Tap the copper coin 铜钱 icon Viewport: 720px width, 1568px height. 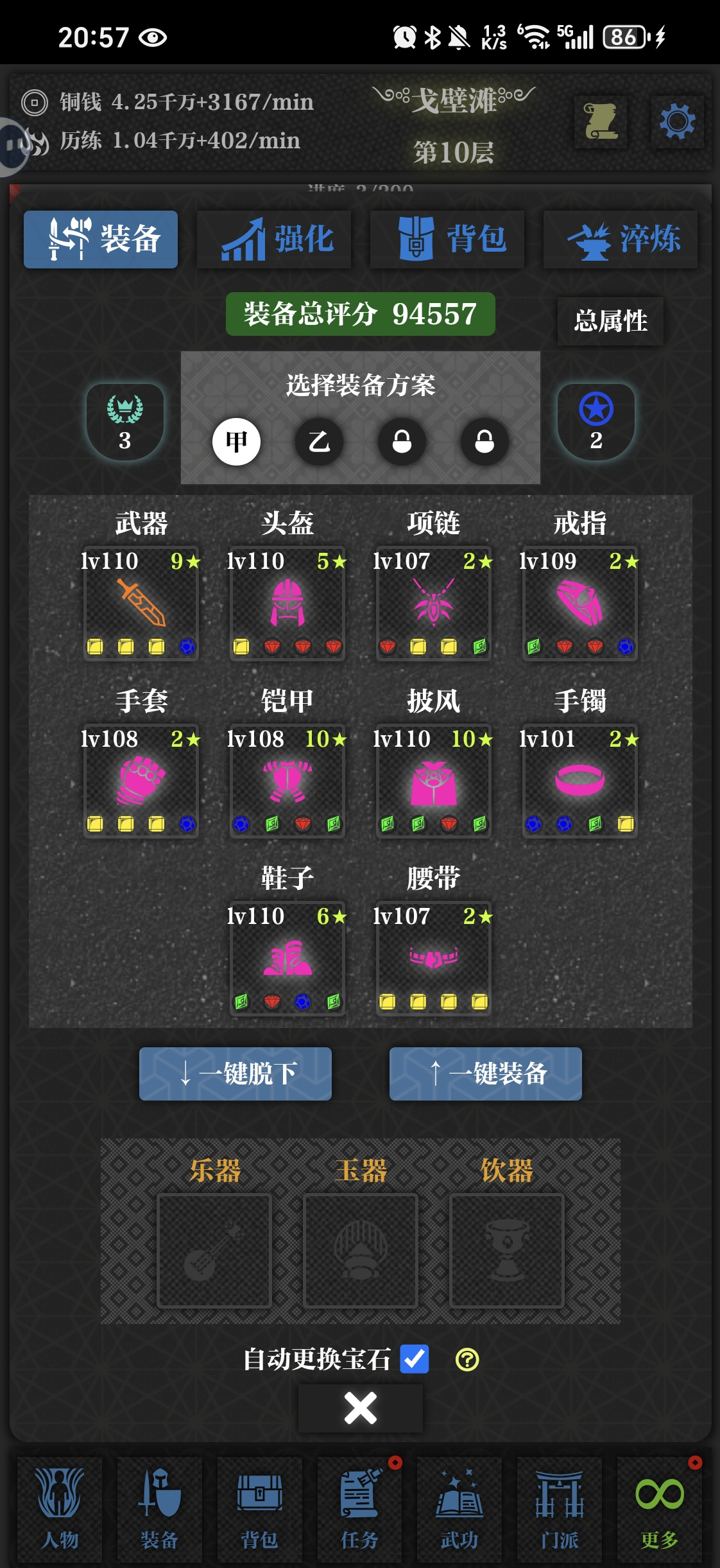[35, 103]
